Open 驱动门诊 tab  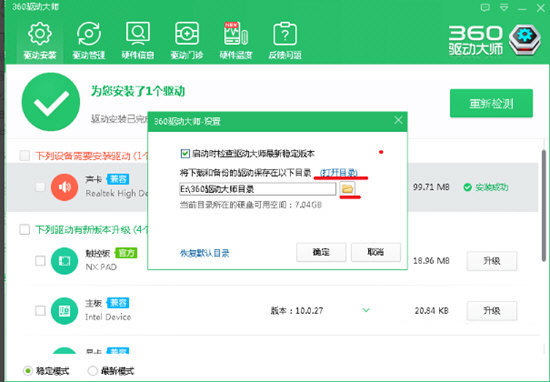[187, 41]
